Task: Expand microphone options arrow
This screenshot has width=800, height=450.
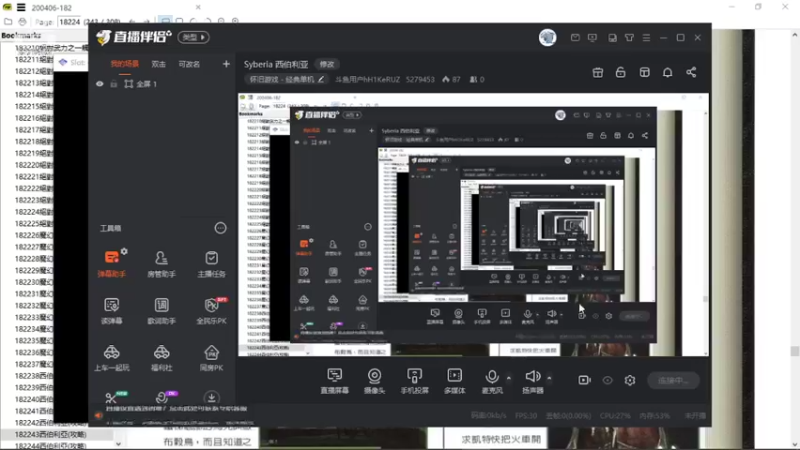Action: click(509, 378)
